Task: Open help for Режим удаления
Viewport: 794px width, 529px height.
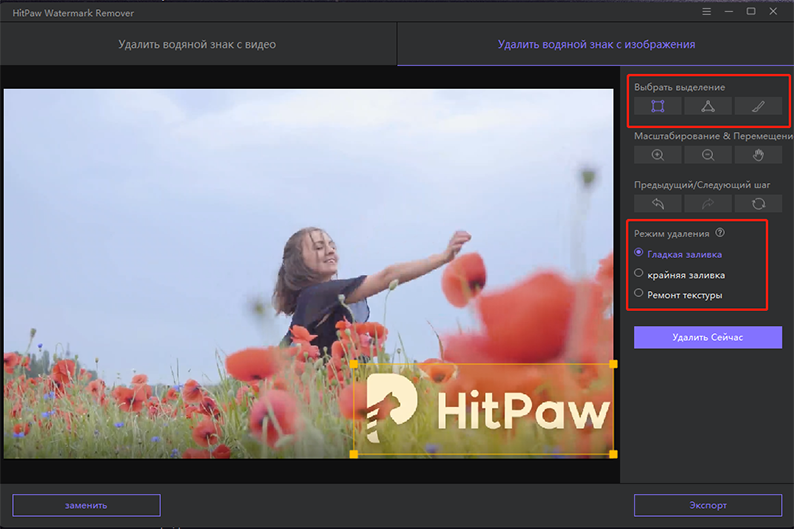Action: pos(720,233)
